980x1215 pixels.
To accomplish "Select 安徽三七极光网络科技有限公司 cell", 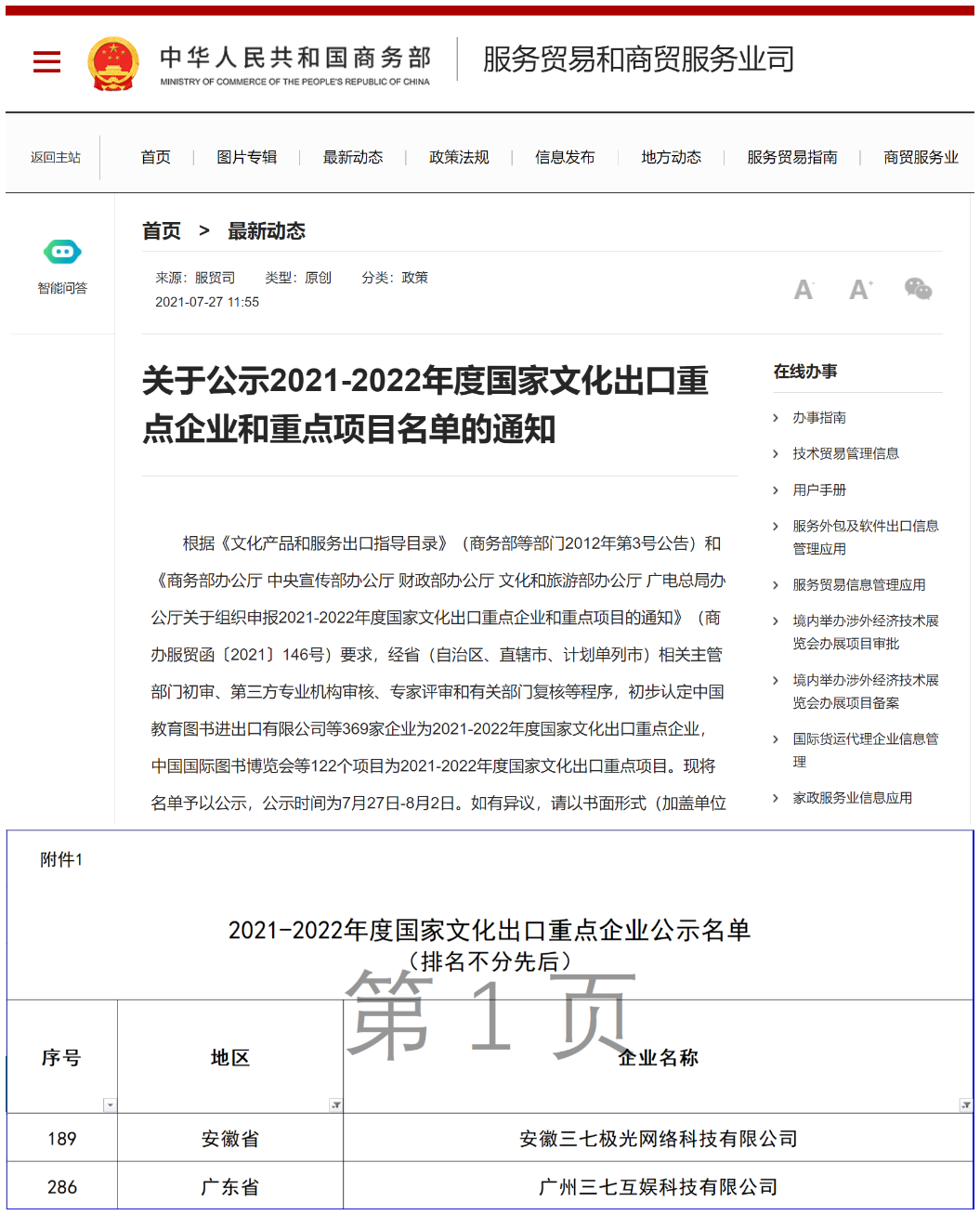I will (x=659, y=1139).
